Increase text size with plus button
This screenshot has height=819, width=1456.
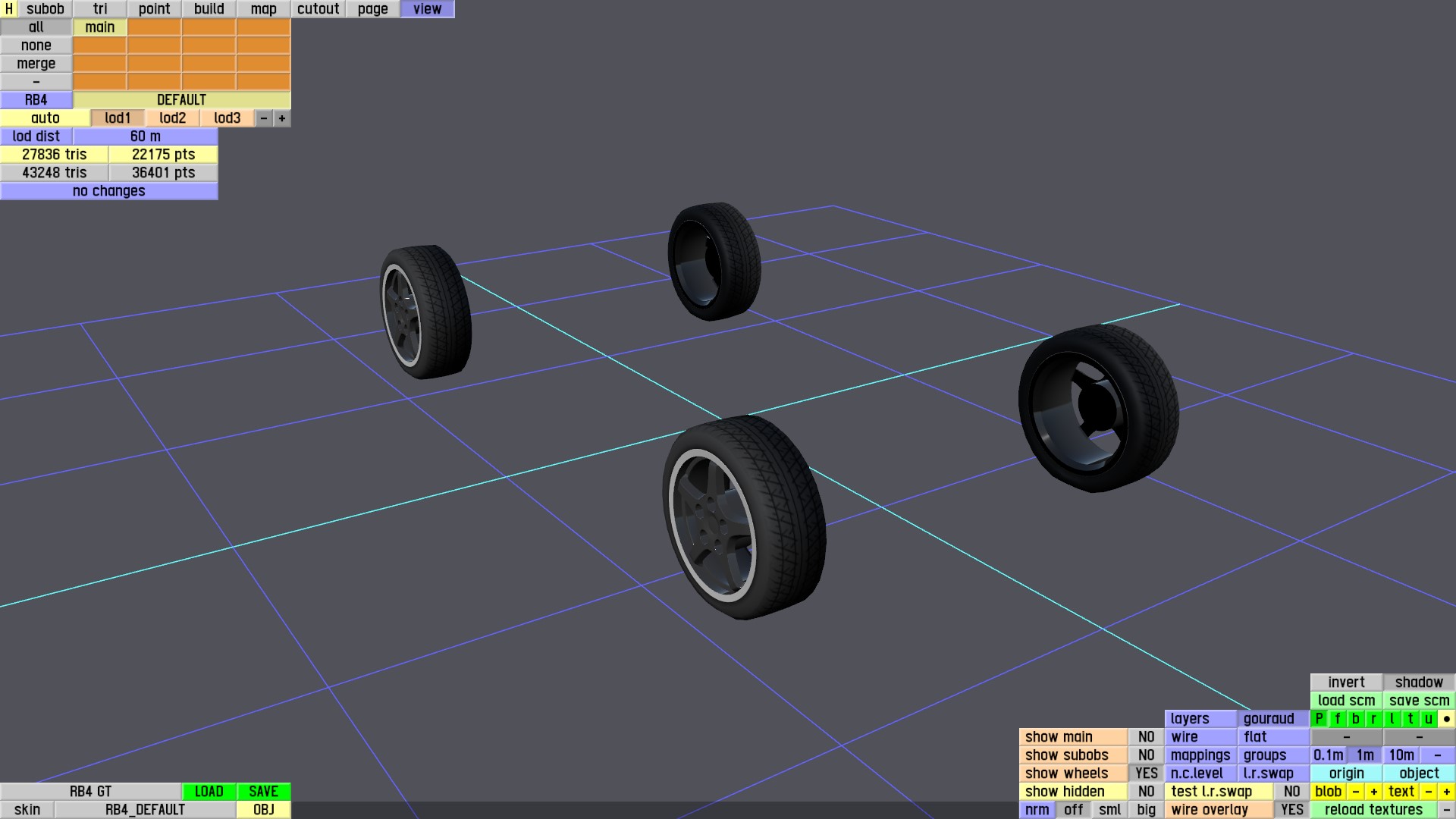click(1446, 792)
